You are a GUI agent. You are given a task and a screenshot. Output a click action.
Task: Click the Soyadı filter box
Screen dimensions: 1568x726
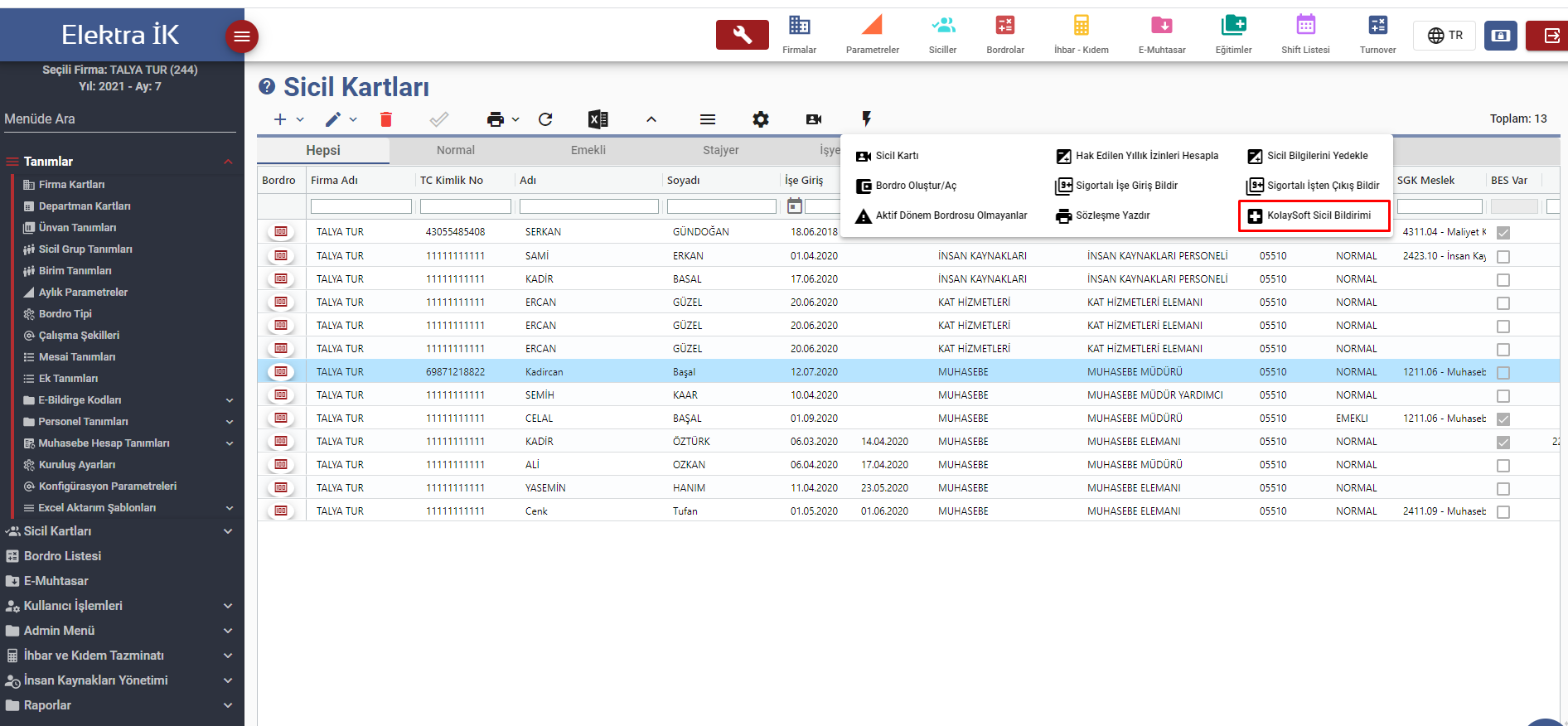pos(722,206)
